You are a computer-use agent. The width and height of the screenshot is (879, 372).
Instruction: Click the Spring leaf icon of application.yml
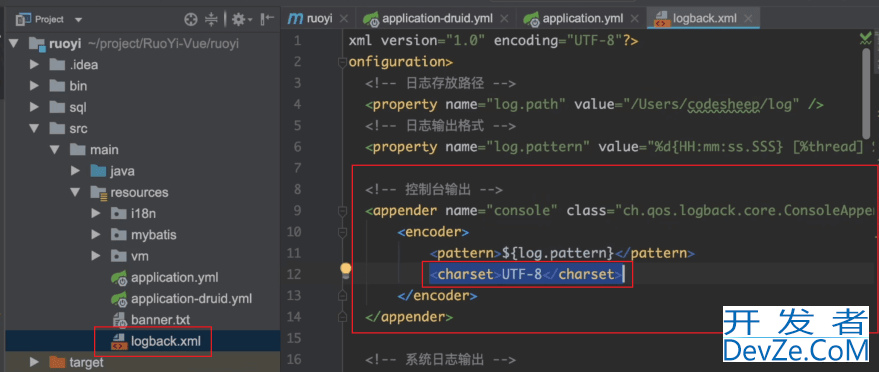[x=119, y=277]
